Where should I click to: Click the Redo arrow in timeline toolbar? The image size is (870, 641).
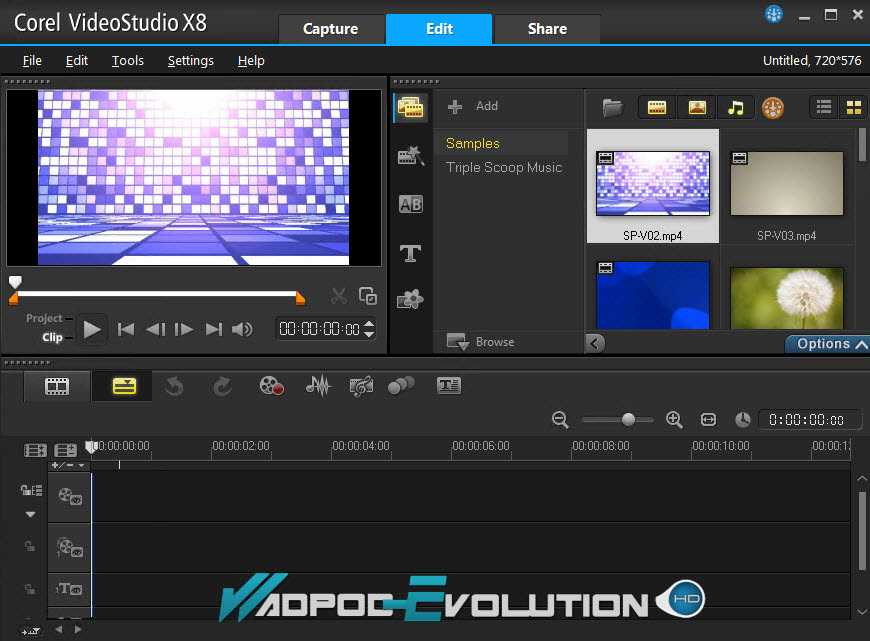tap(222, 386)
